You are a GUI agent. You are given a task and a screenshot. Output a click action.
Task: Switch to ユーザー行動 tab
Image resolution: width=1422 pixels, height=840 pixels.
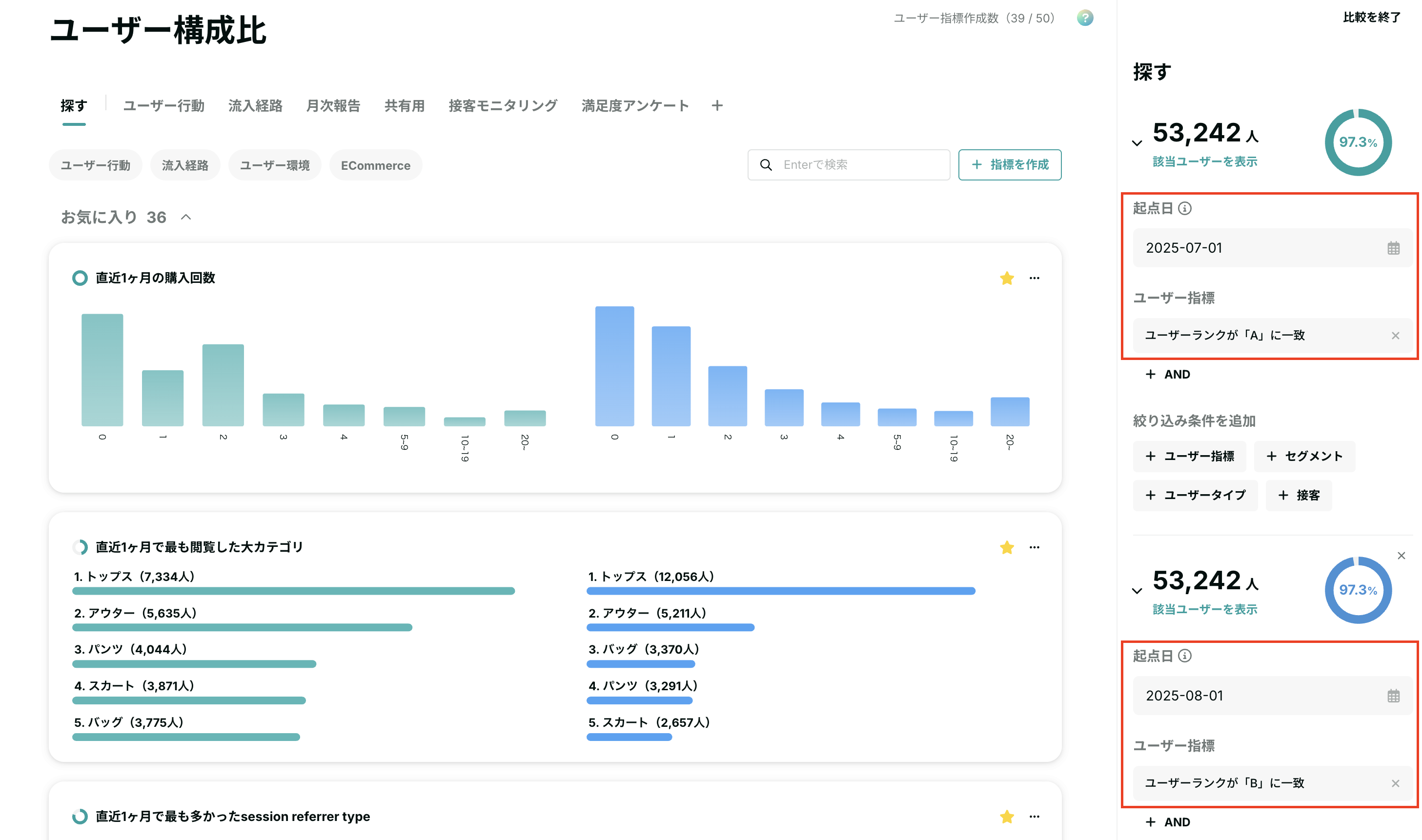[163, 106]
